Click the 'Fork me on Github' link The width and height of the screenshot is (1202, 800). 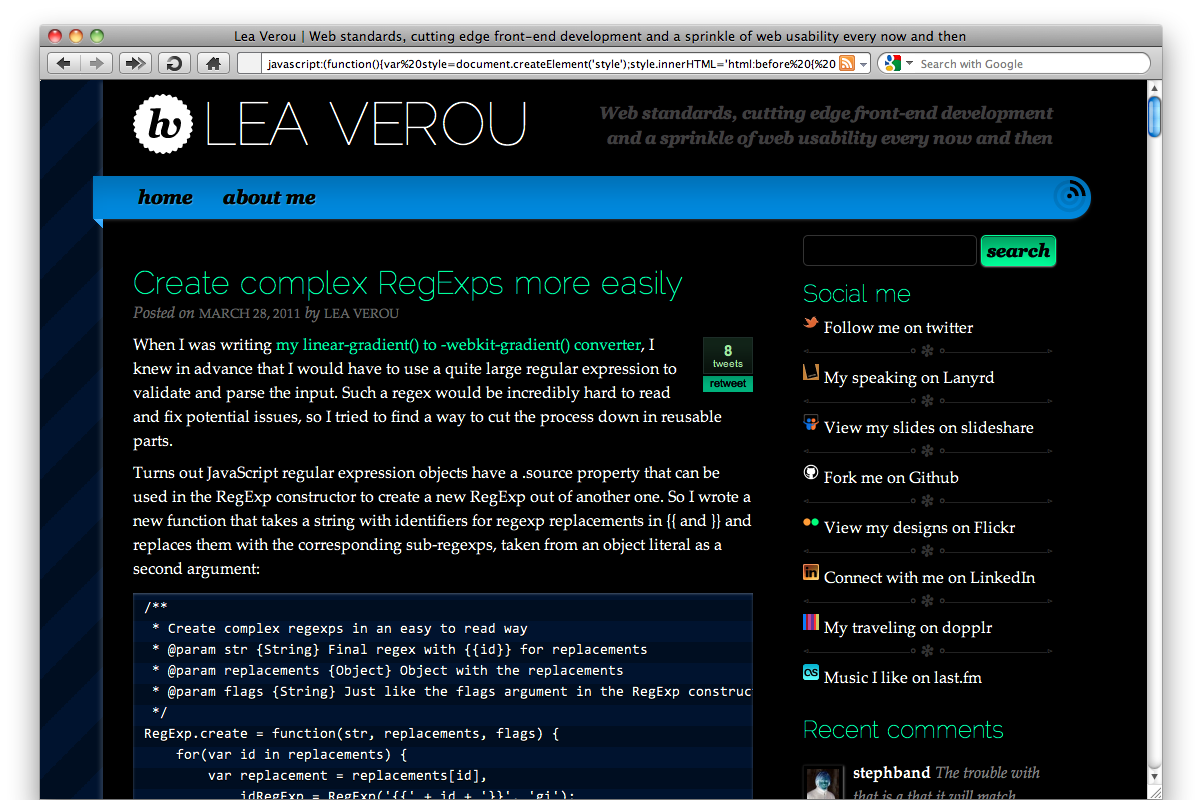click(890, 477)
